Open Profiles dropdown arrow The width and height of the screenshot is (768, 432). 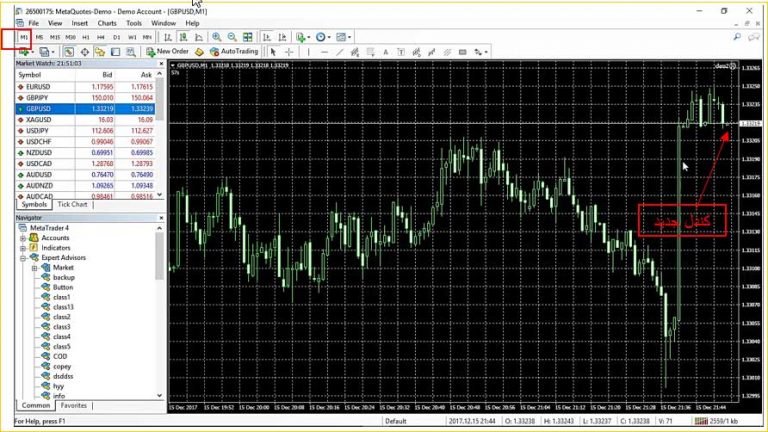52,52
